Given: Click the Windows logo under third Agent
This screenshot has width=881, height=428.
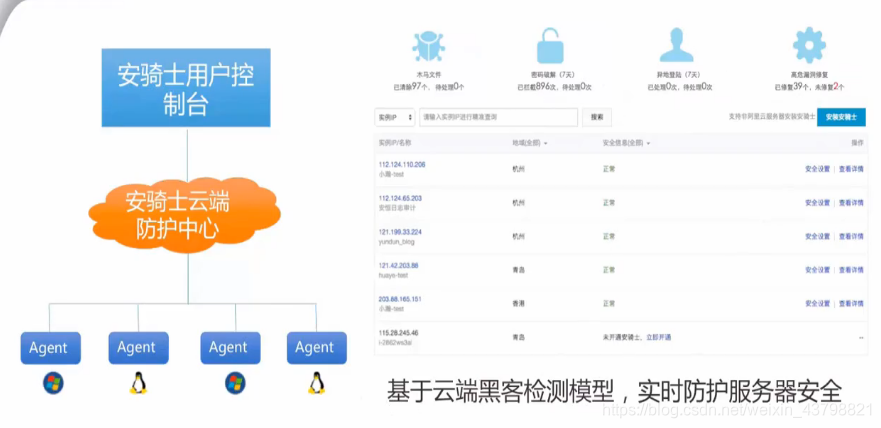Looking at the screenshot, I should pos(235,383).
